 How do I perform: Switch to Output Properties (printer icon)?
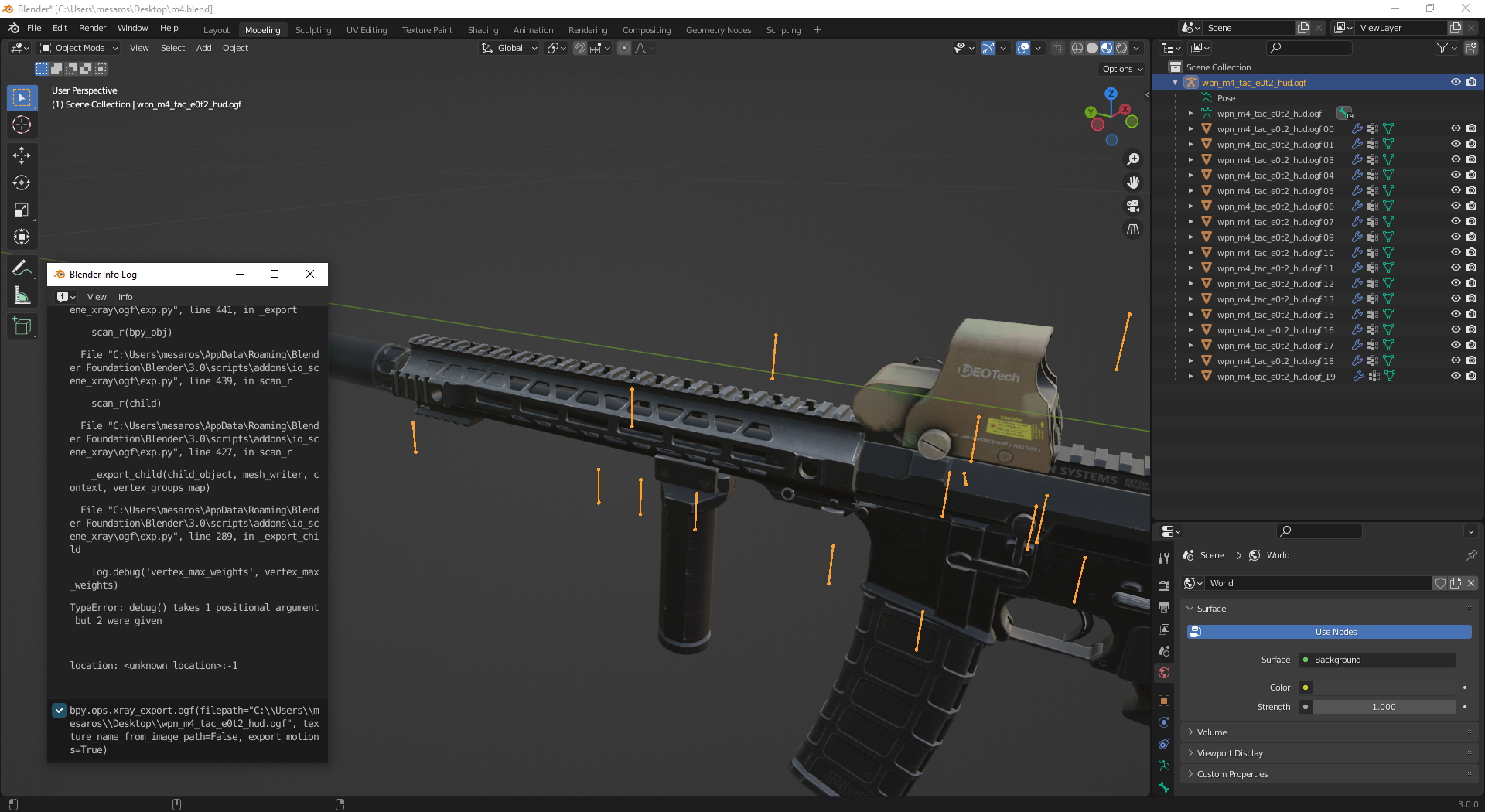1164,607
